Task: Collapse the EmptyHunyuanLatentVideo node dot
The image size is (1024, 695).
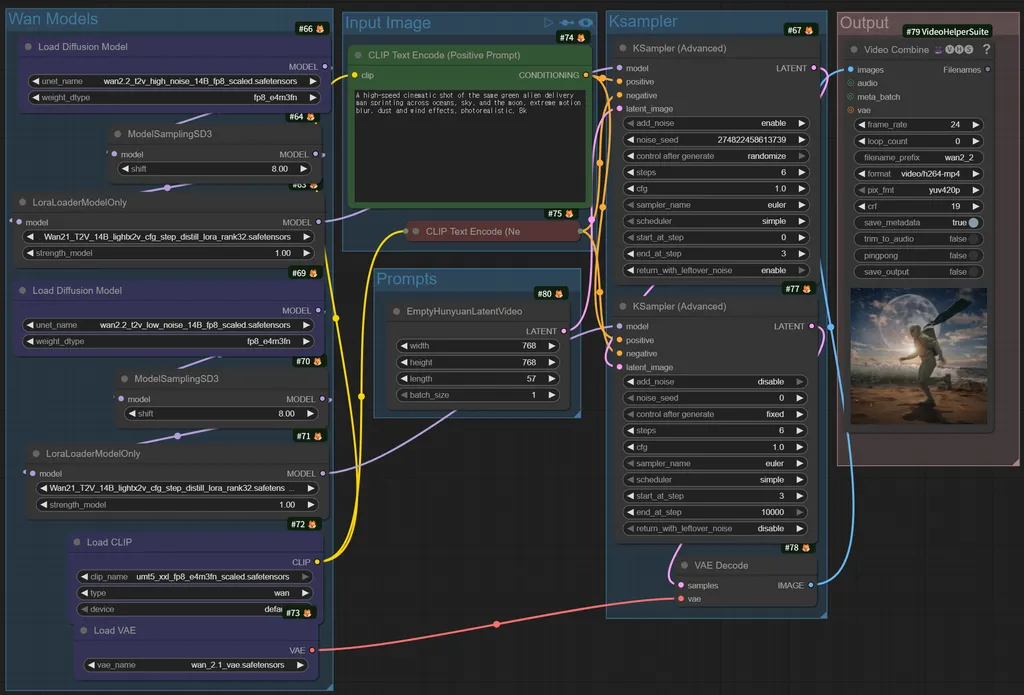Action: point(396,311)
